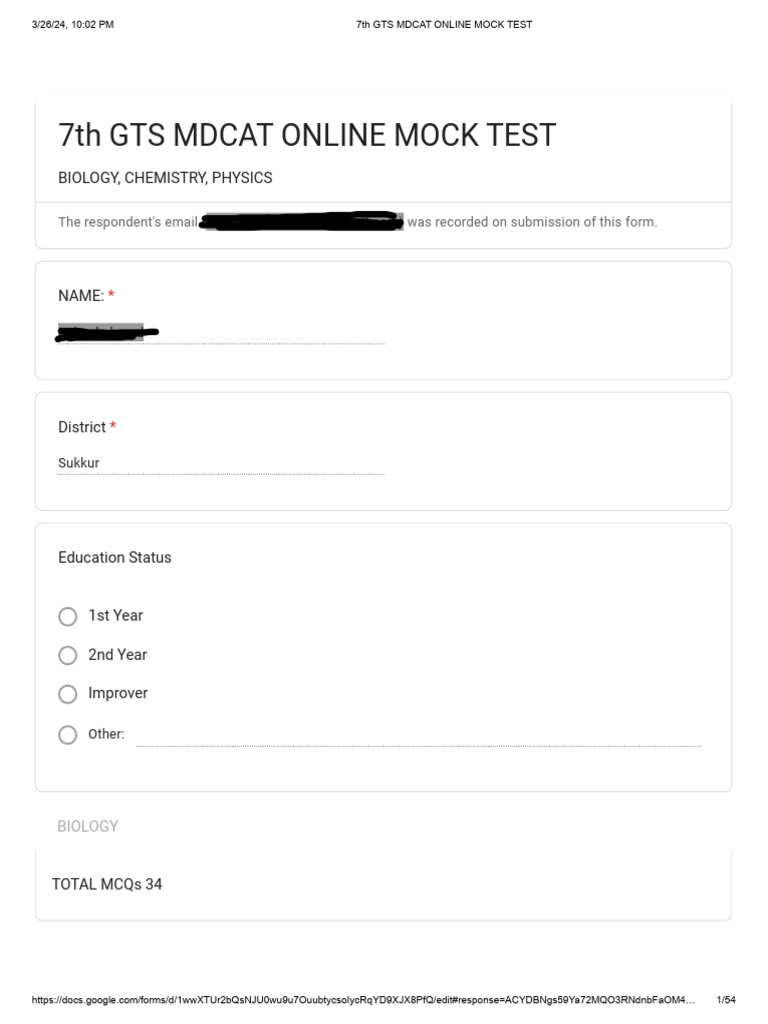Click the NAME answer input field
This screenshot has width=768, height=1024.
click(x=220, y=334)
